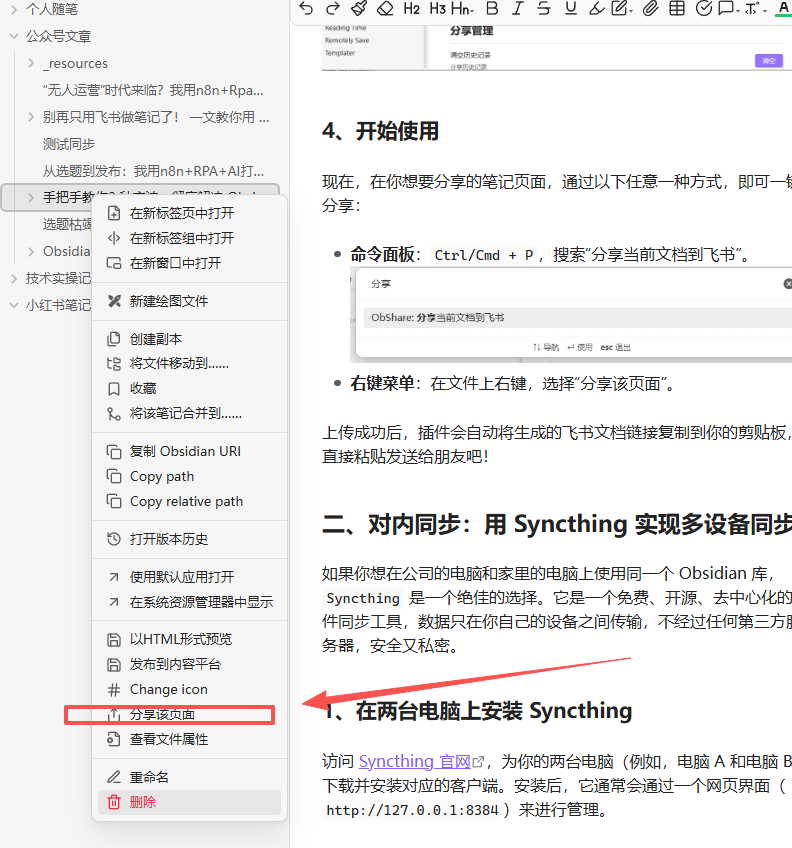Click the inline code http://127.0.0.1:8384

tap(412, 810)
